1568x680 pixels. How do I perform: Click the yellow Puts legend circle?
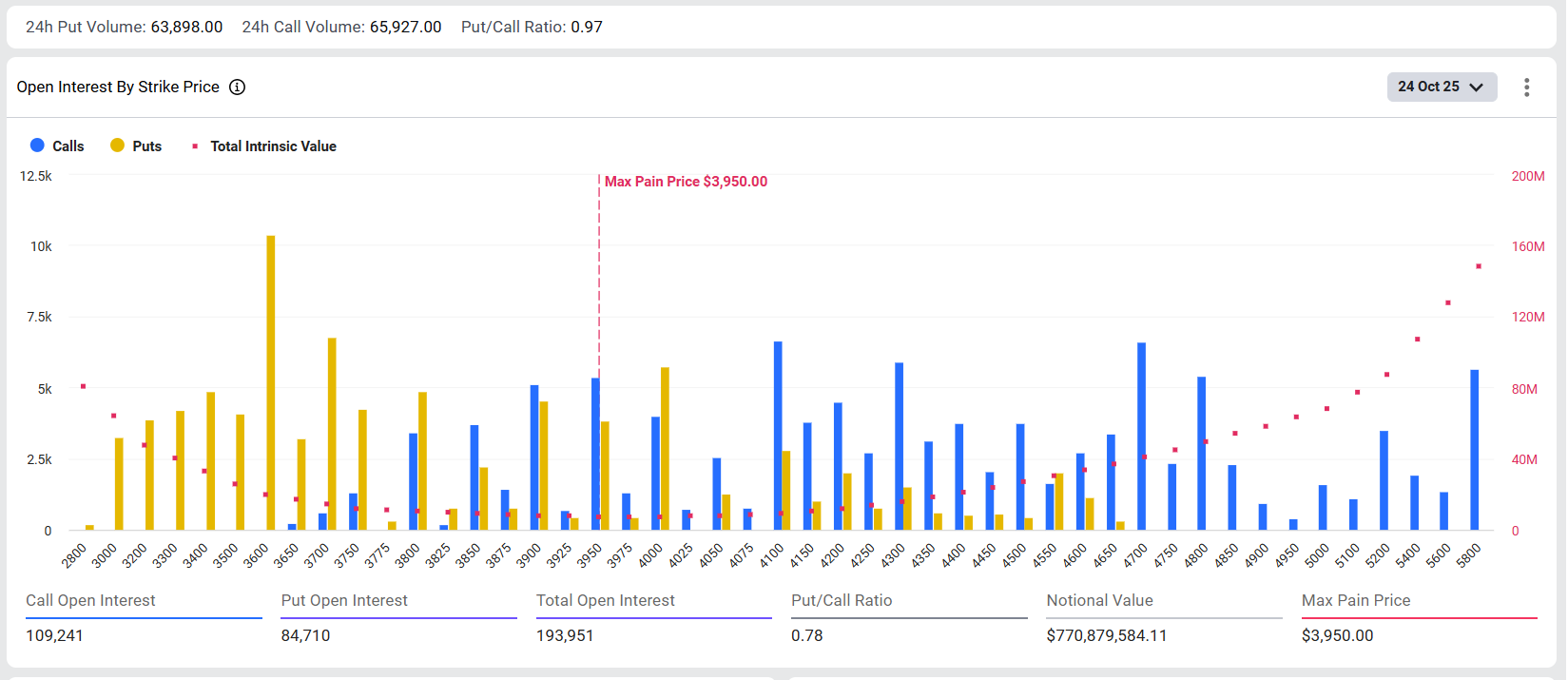tap(118, 146)
